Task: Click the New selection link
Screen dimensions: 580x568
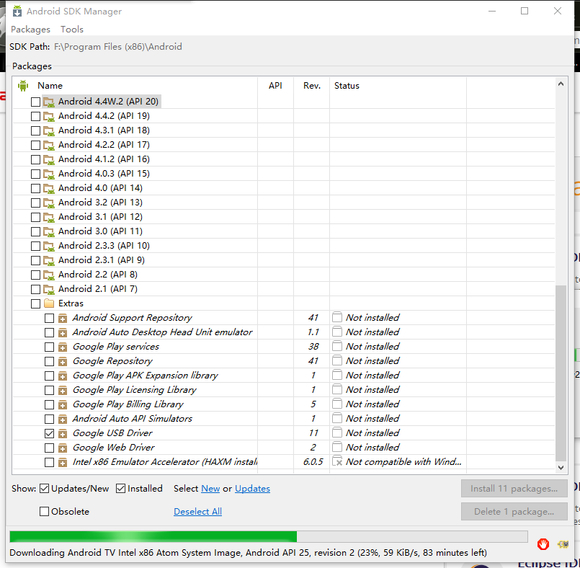Action: [210, 488]
